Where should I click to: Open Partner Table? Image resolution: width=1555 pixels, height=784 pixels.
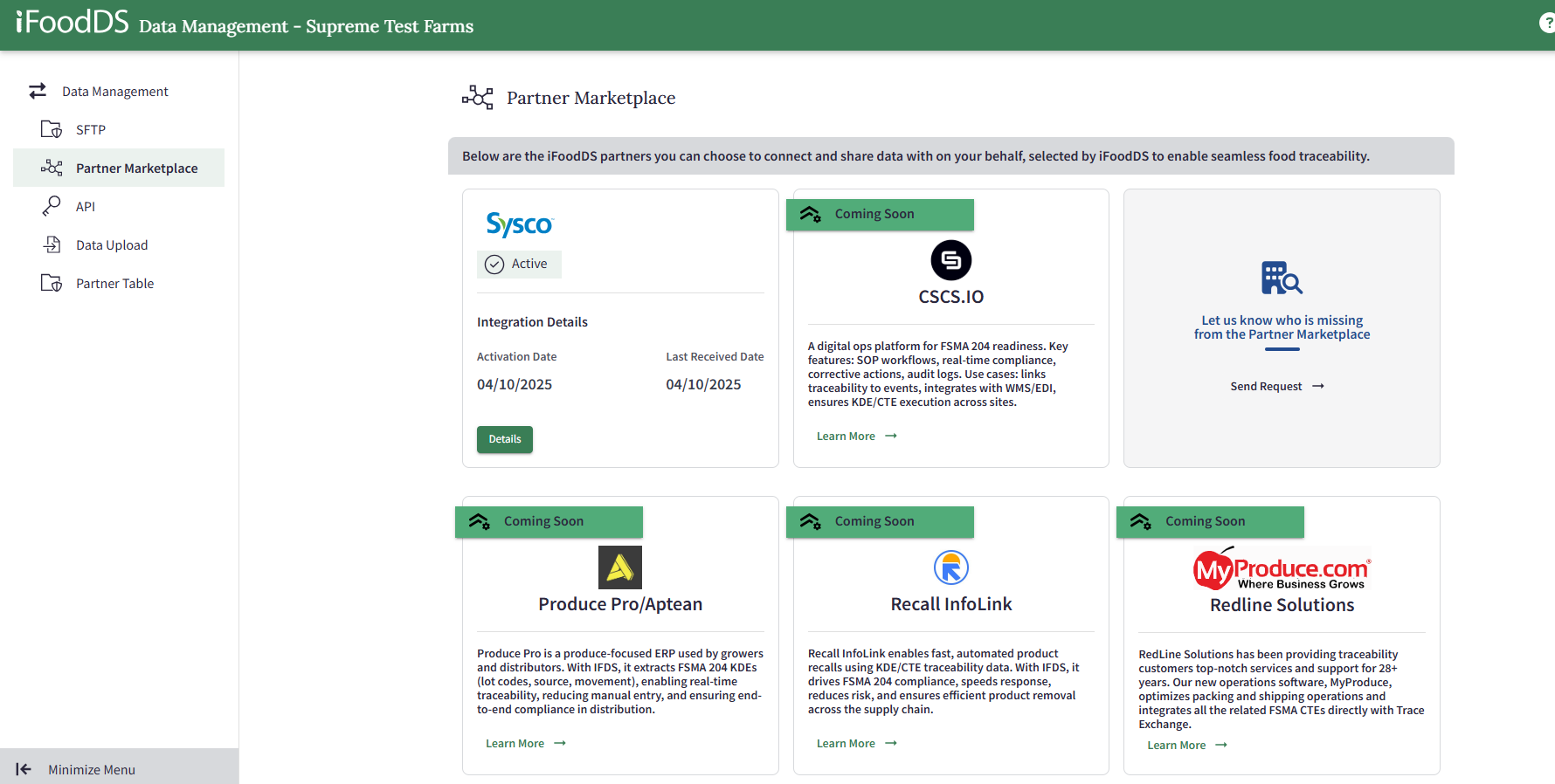119,283
